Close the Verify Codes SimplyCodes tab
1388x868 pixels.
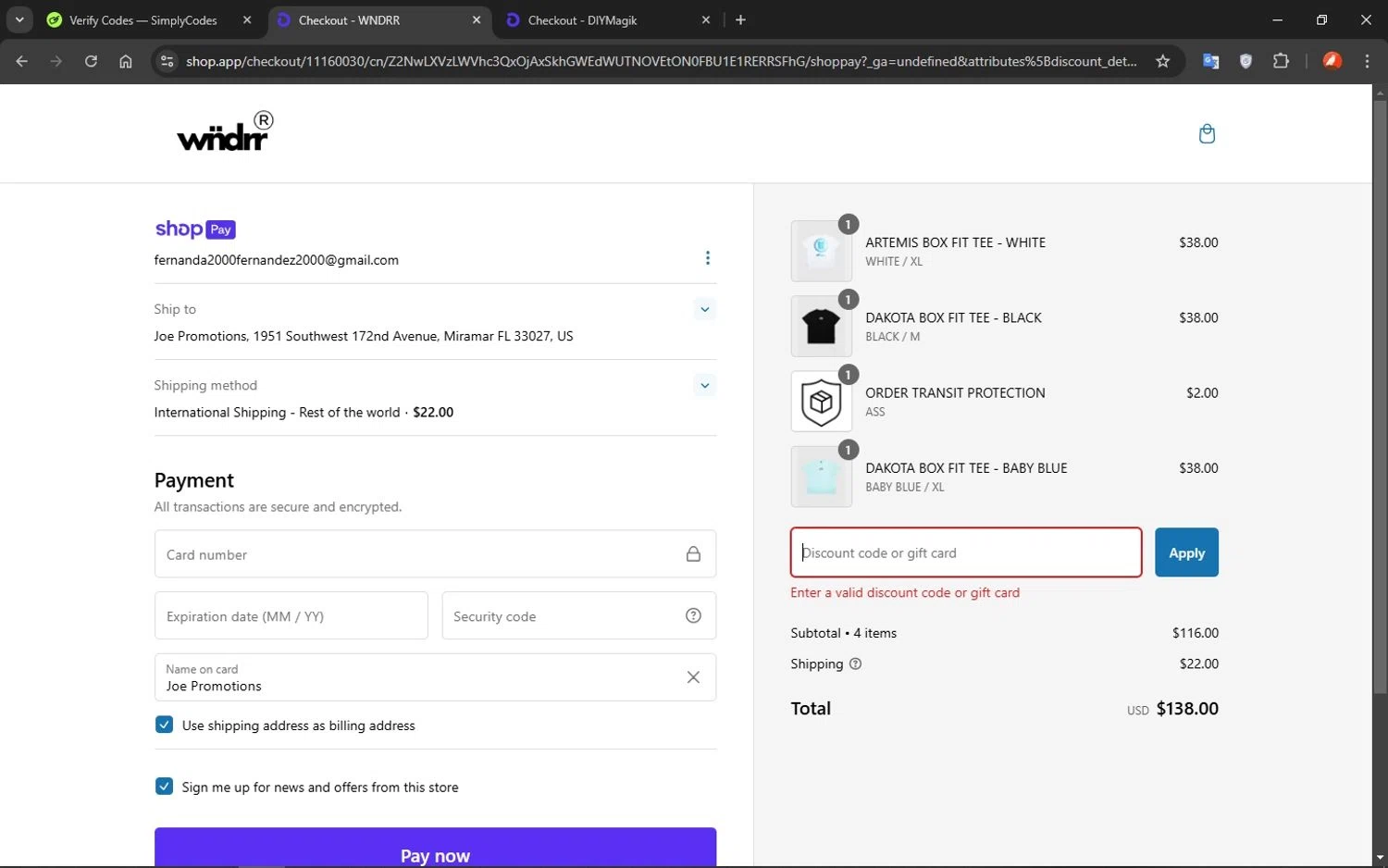[x=247, y=19]
